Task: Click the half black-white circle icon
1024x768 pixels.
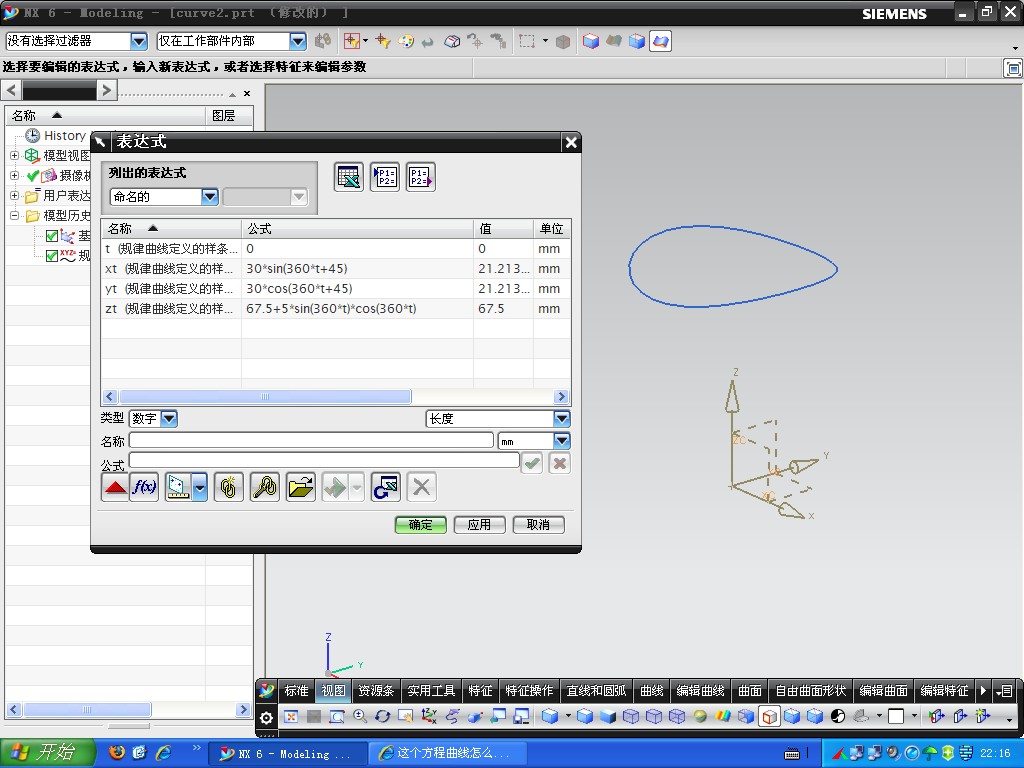Action: pyautogui.click(x=838, y=716)
